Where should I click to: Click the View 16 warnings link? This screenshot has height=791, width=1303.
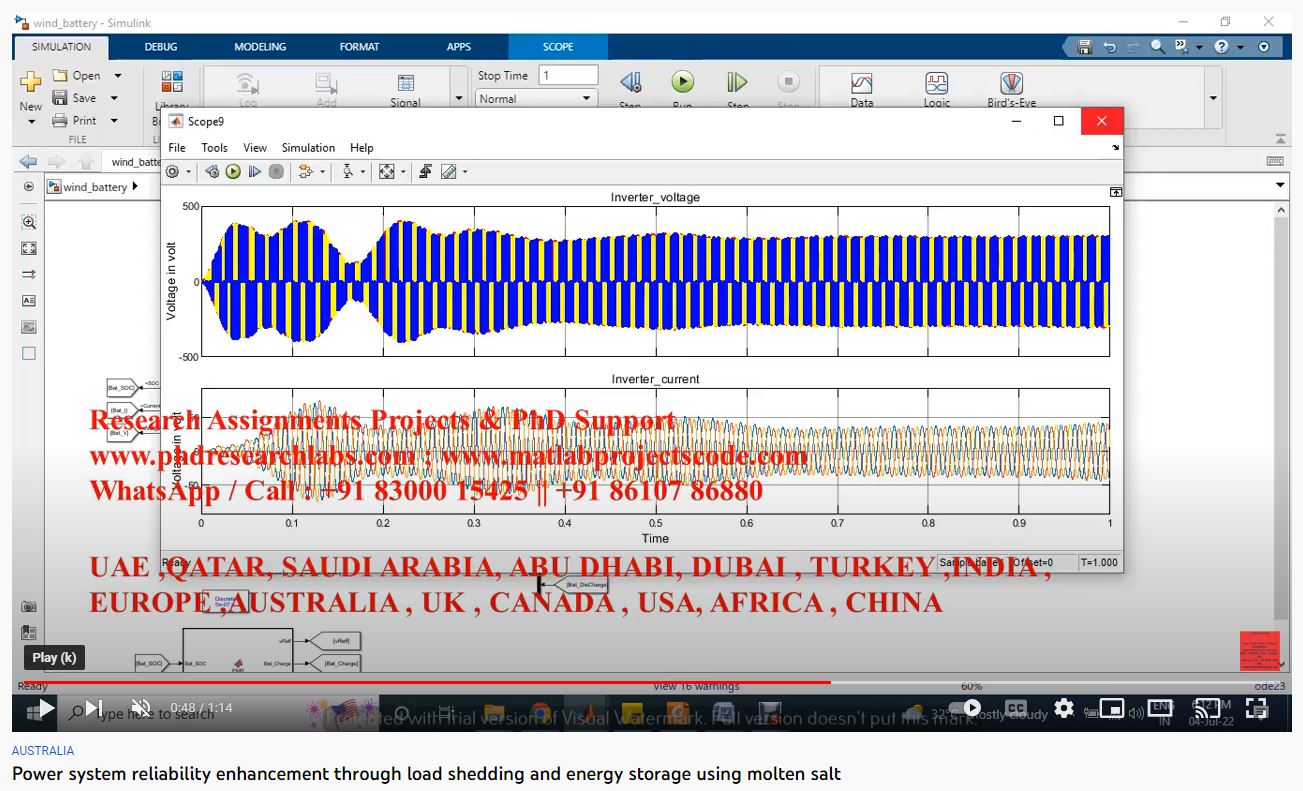[696, 686]
